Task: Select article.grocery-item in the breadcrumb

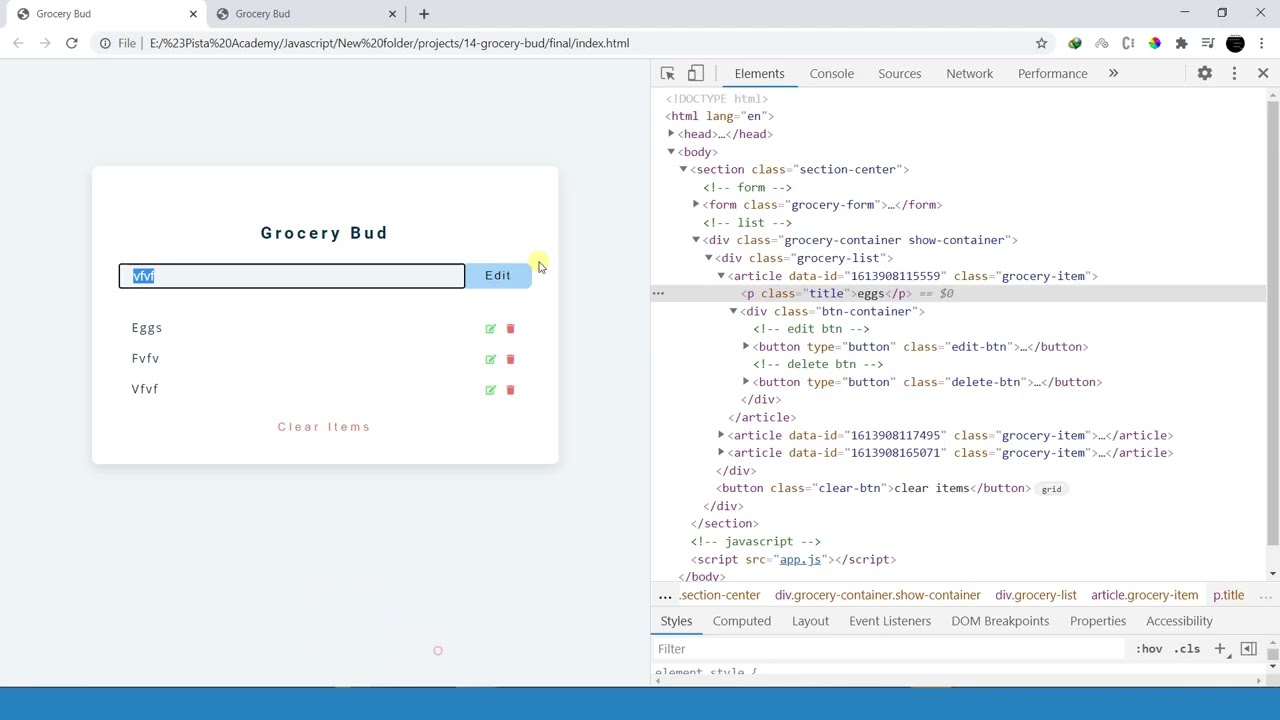Action: tap(1144, 595)
